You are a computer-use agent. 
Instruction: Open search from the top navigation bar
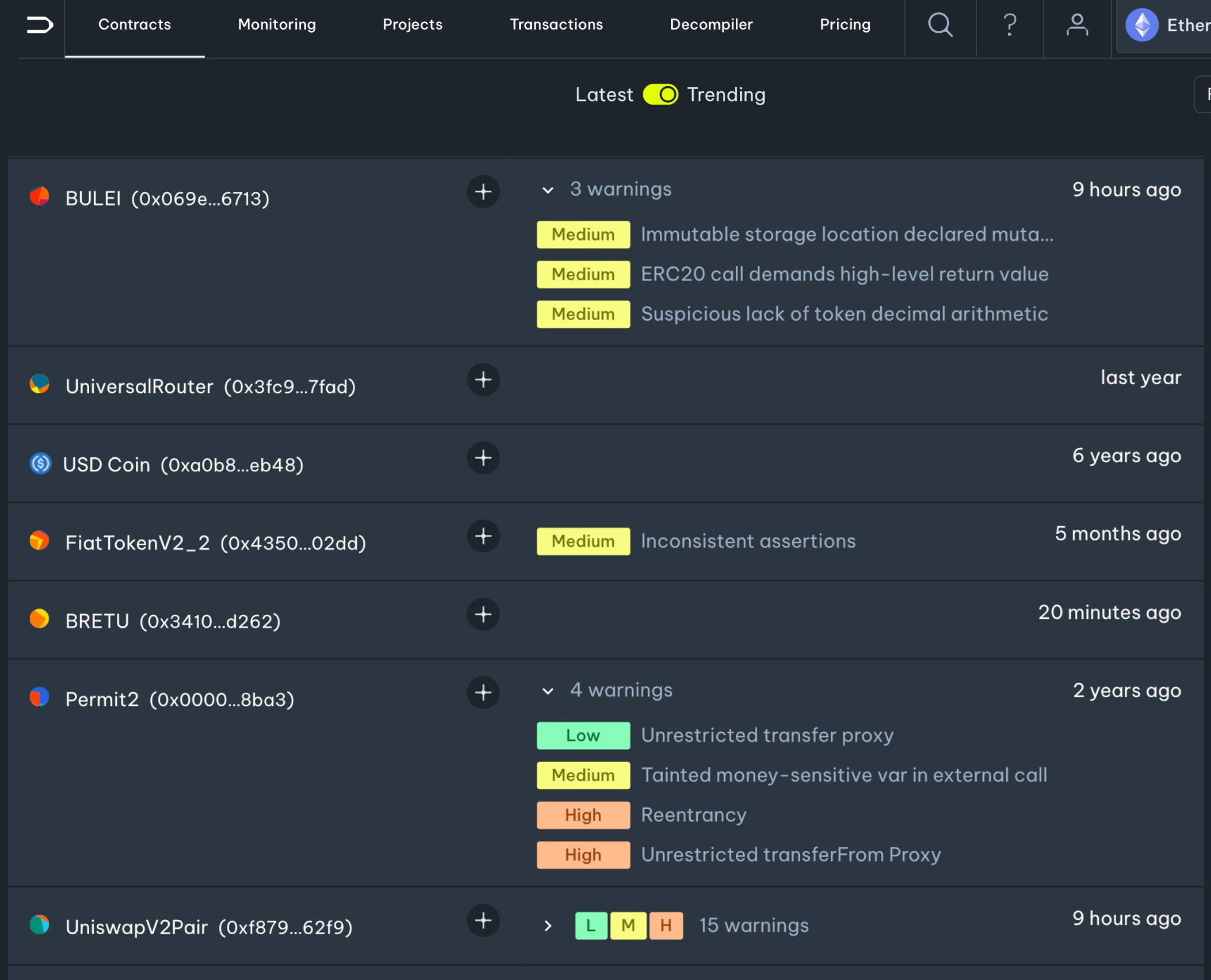click(x=940, y=25)
